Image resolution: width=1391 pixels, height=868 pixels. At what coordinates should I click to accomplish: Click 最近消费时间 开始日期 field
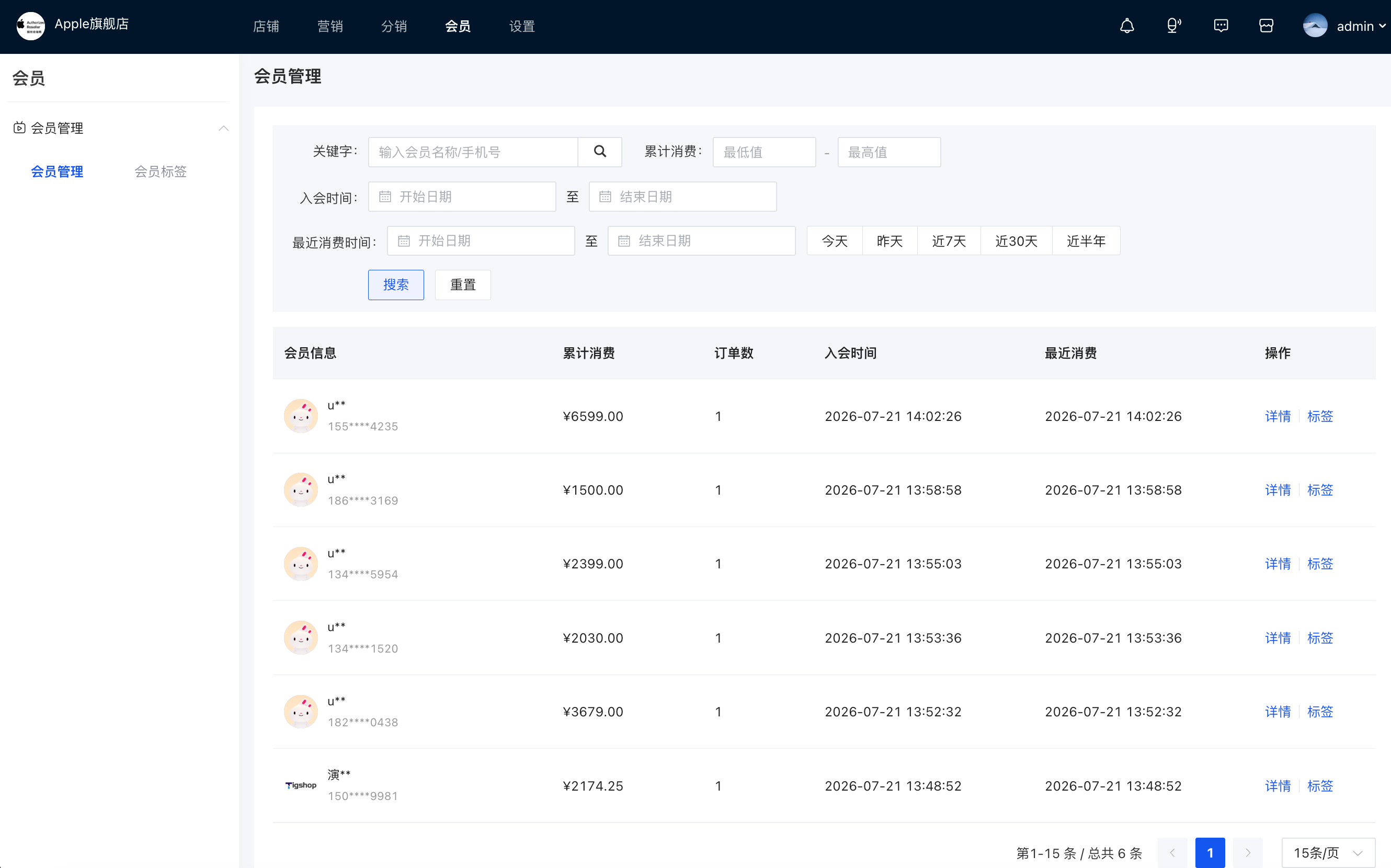pos(481,241)
